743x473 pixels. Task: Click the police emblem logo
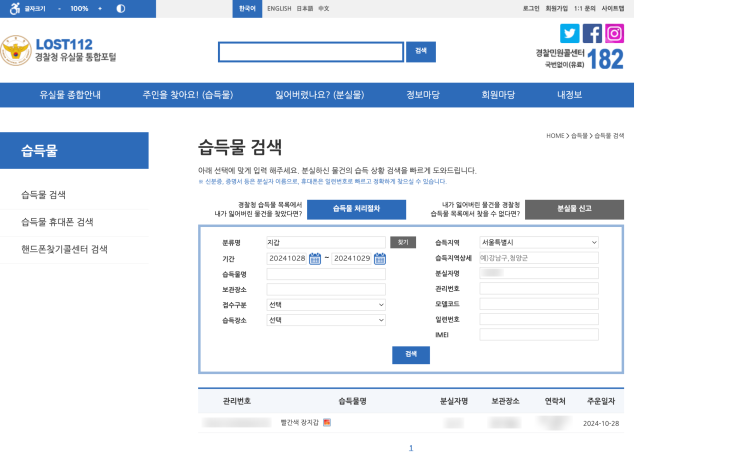(x=16, y=50)
